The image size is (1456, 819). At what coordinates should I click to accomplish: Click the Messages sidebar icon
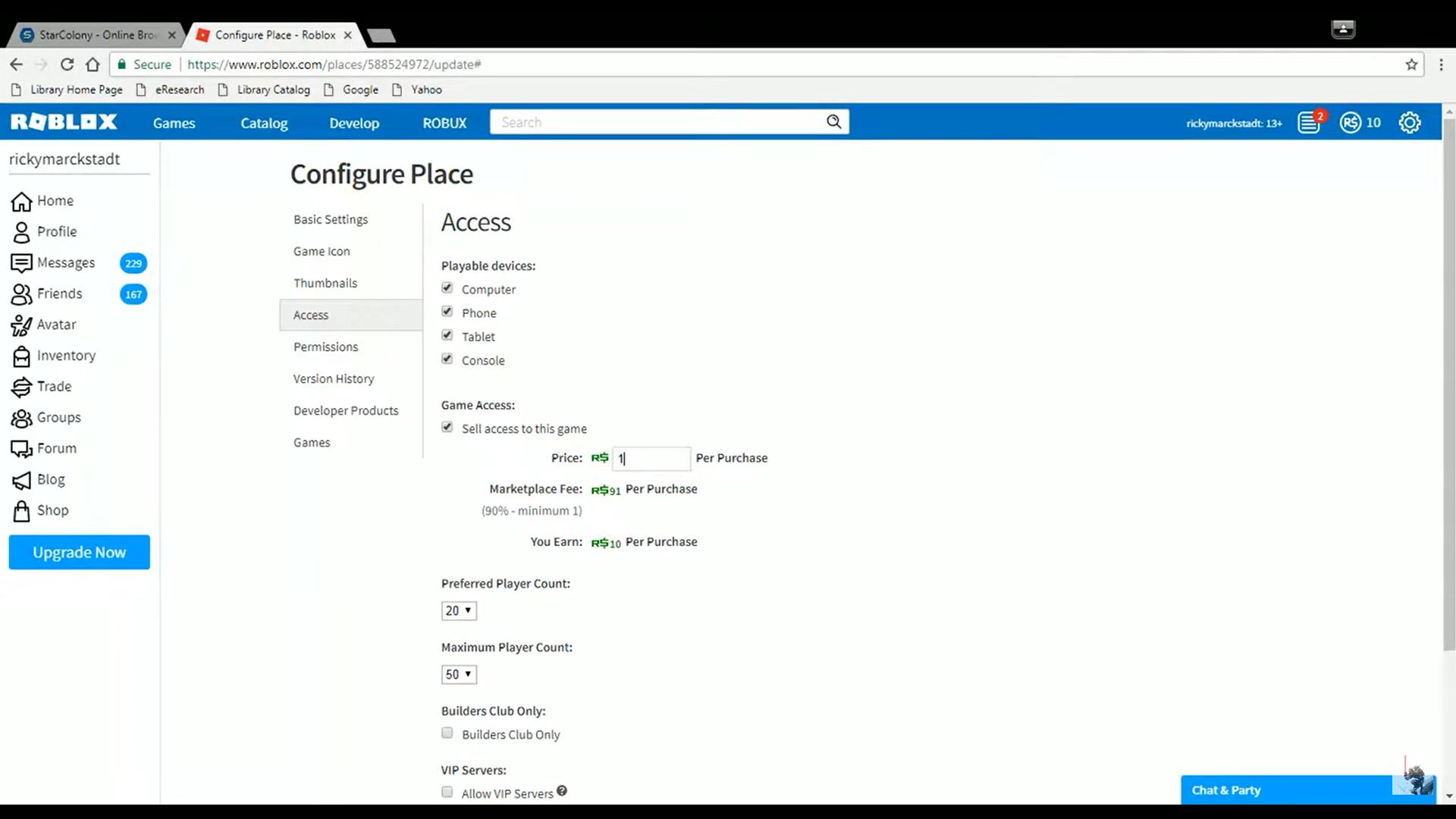[21, 263]
